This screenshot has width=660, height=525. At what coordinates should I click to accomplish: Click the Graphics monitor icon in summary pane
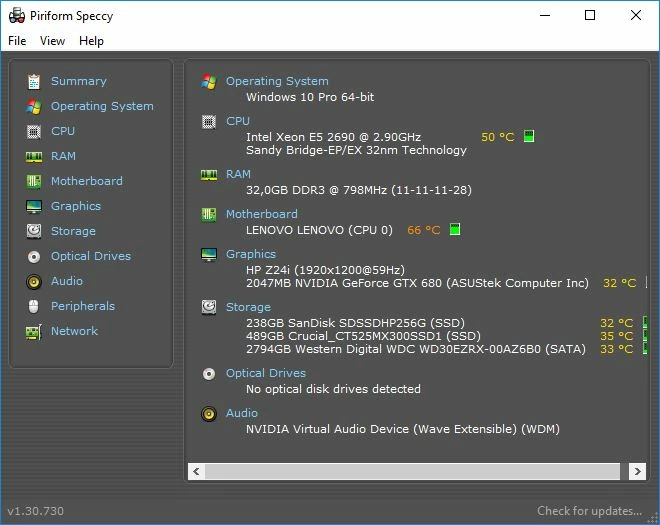coord(209,255)
